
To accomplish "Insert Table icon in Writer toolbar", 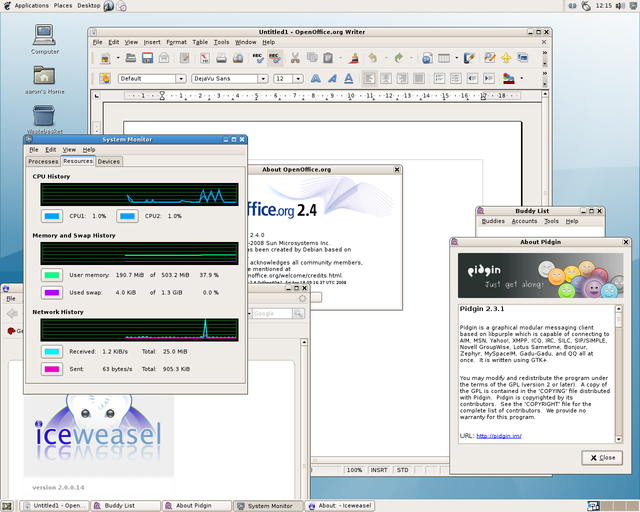I will pyautogui.click(x=444, y=58).
